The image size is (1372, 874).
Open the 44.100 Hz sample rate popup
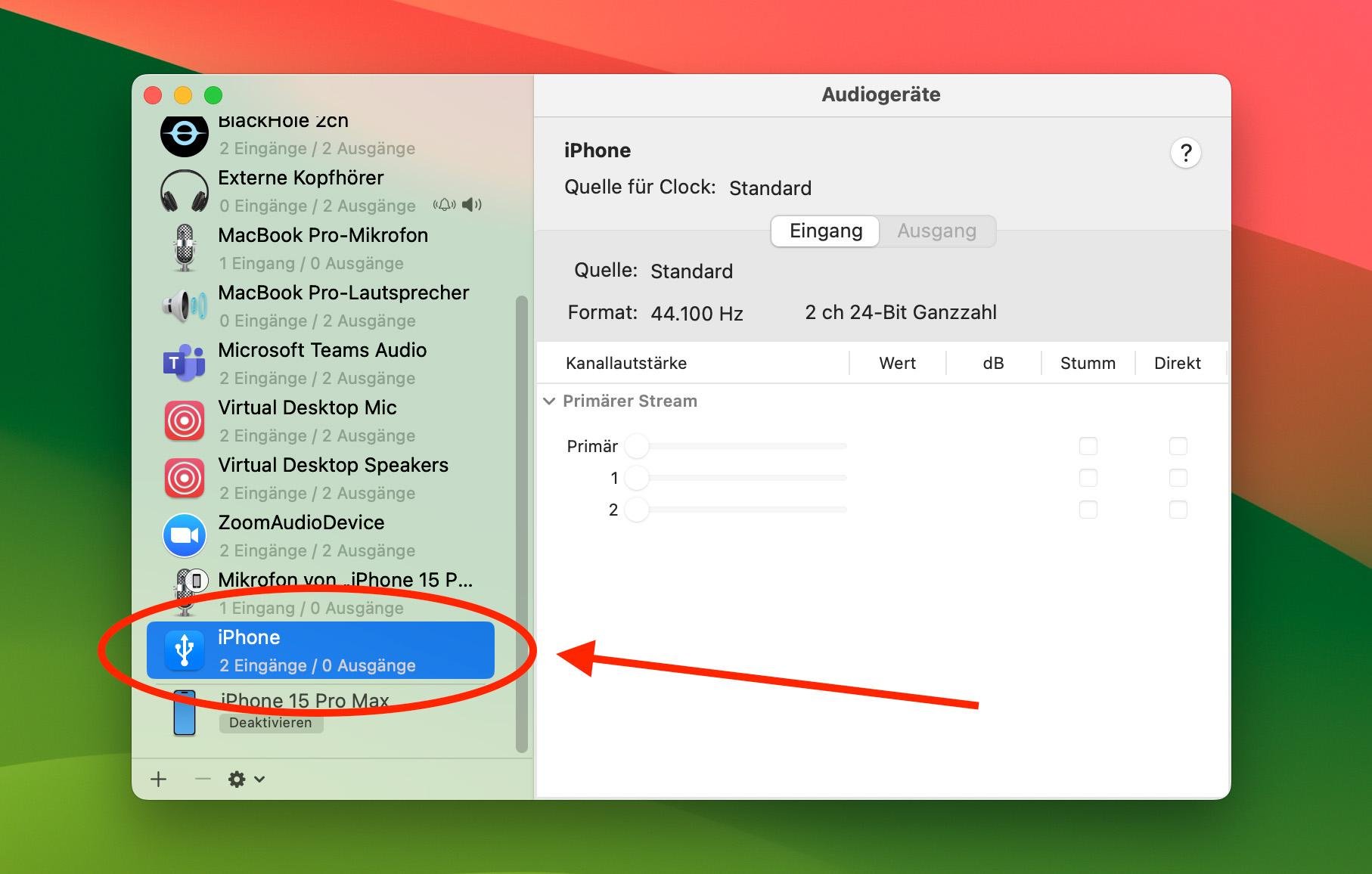697,313
